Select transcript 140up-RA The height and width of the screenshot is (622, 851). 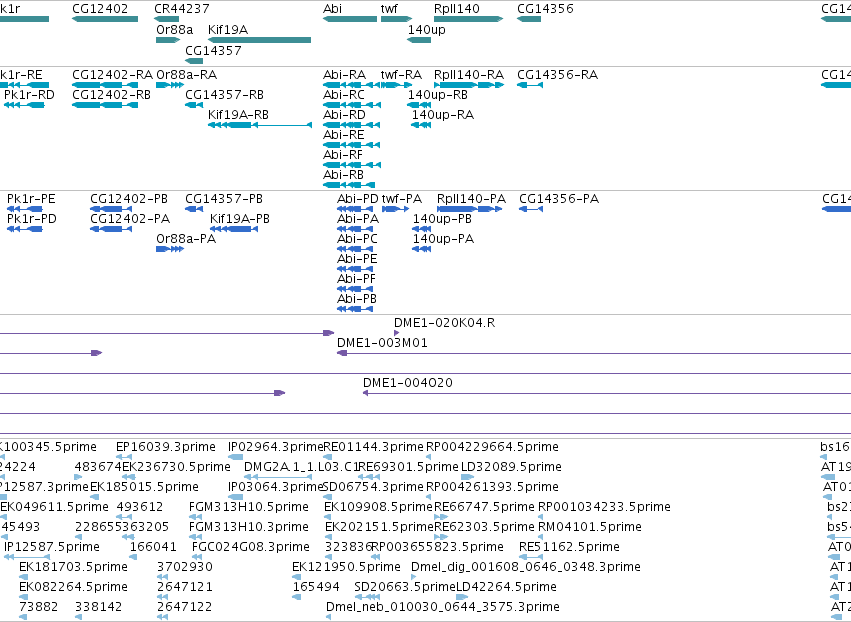pyautogui.click(x=421, y=125)
